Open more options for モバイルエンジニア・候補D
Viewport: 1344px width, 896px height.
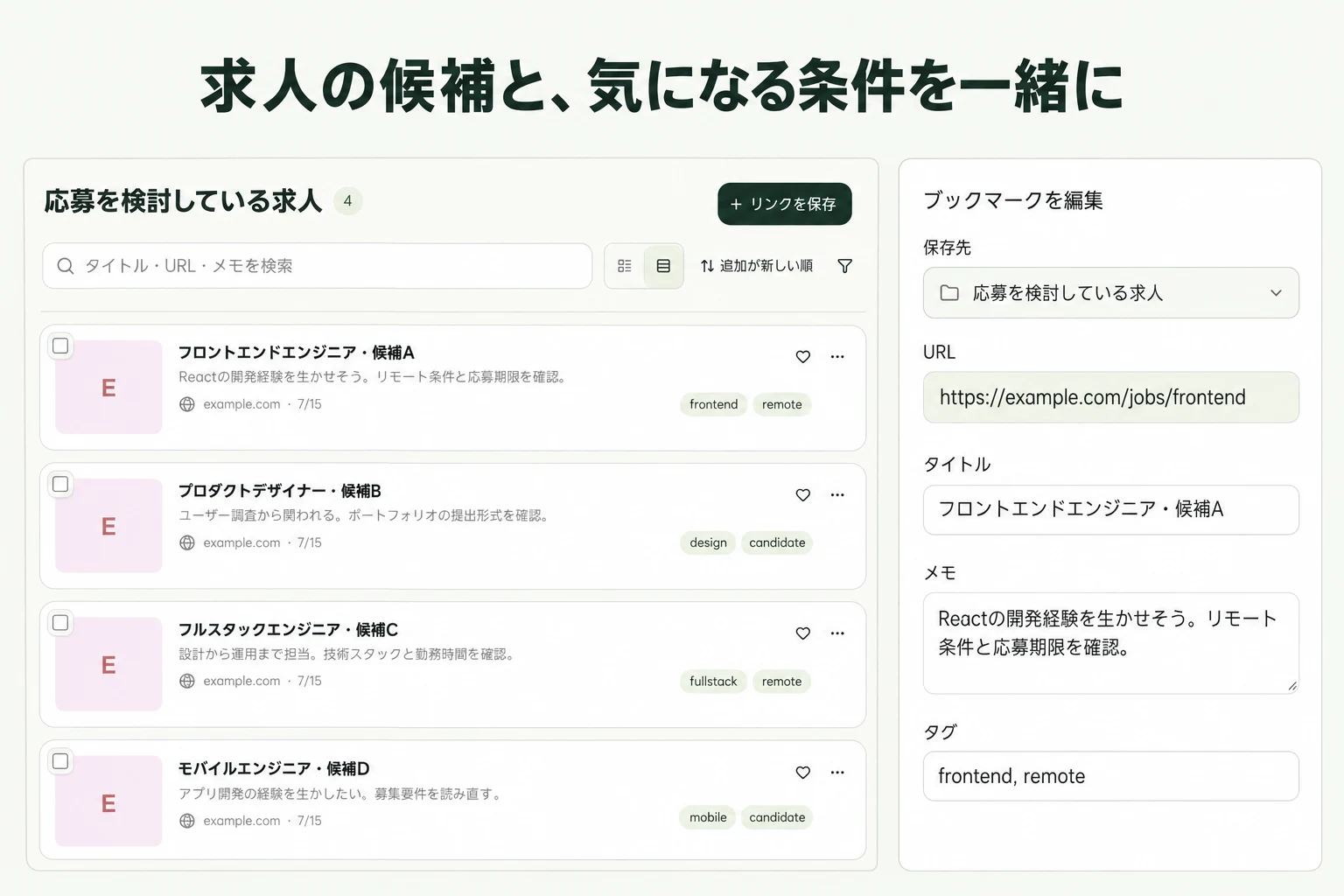click(837, 772)
